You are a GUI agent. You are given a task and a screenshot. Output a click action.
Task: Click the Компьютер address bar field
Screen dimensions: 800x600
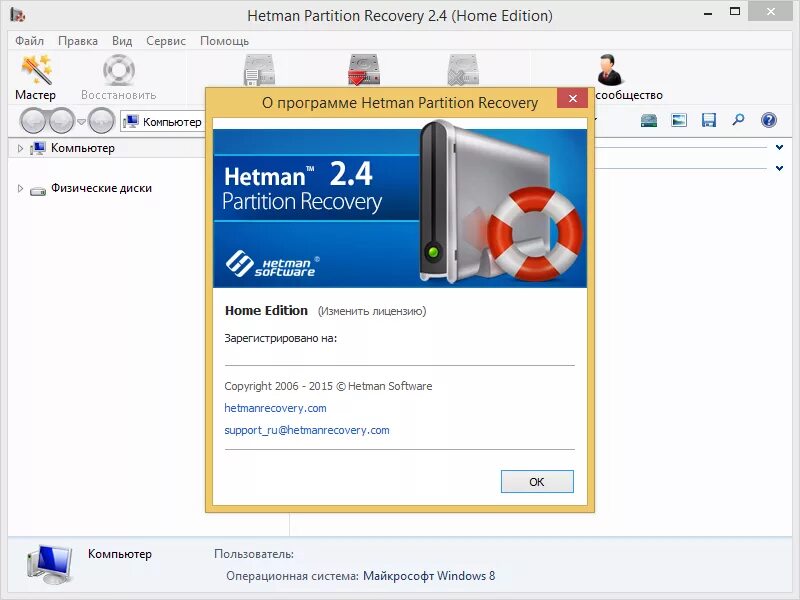click(x=162, y=122)
